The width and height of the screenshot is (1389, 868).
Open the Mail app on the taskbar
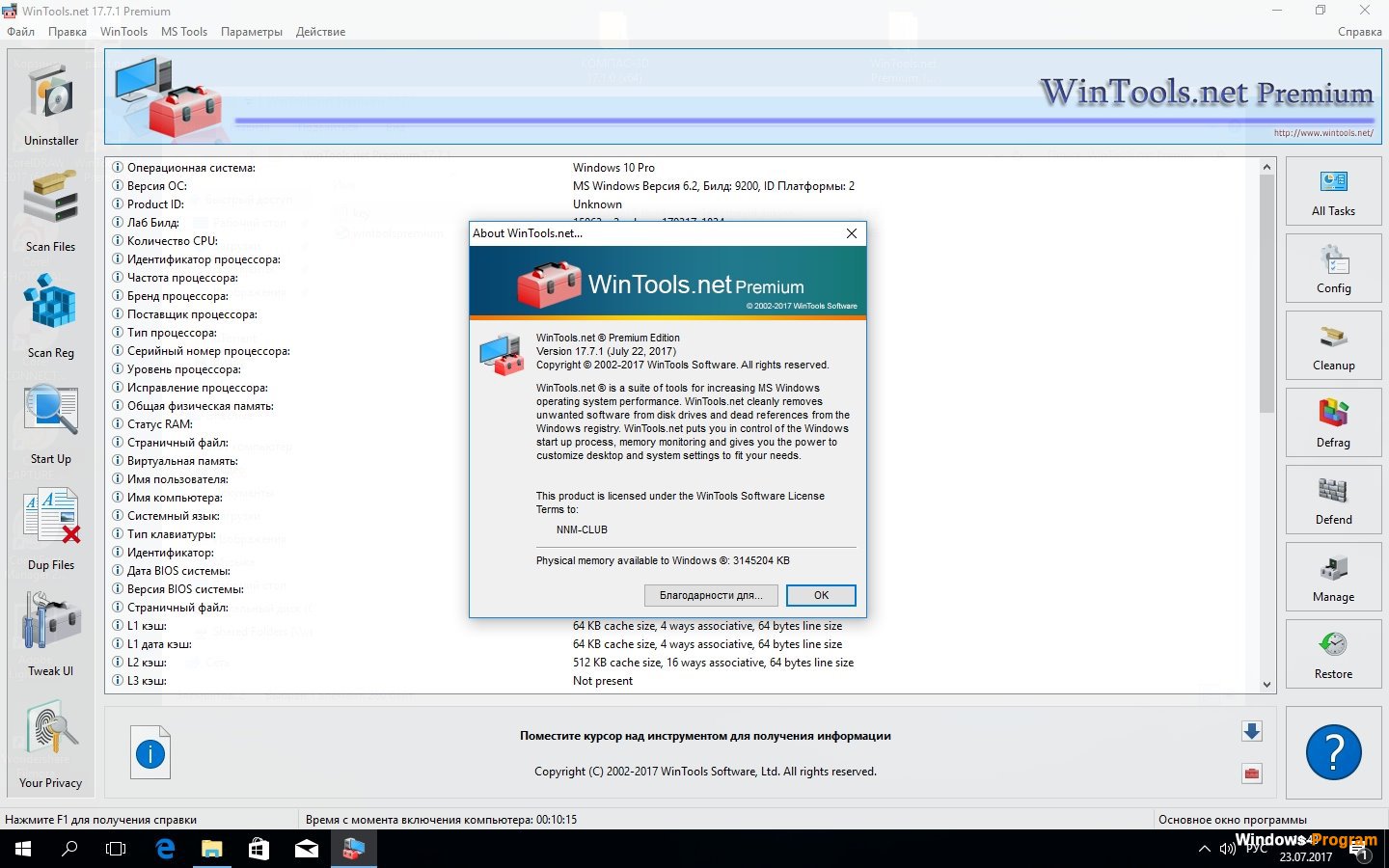point(306,849)
